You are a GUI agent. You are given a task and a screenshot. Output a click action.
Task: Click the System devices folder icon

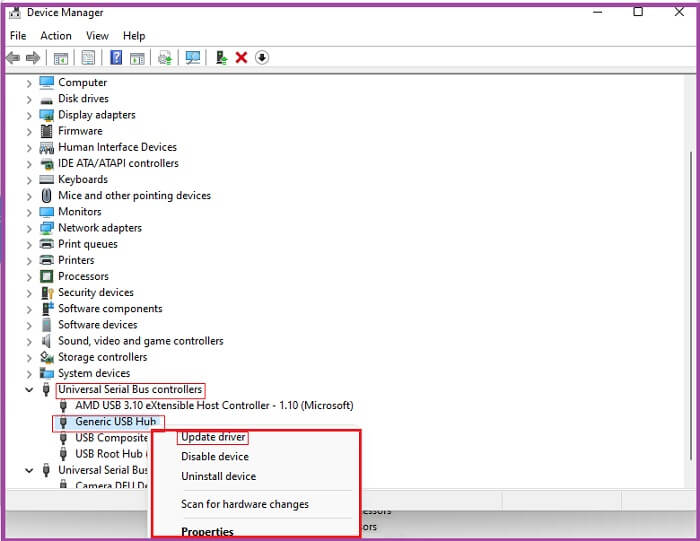[x=46, y=373]
